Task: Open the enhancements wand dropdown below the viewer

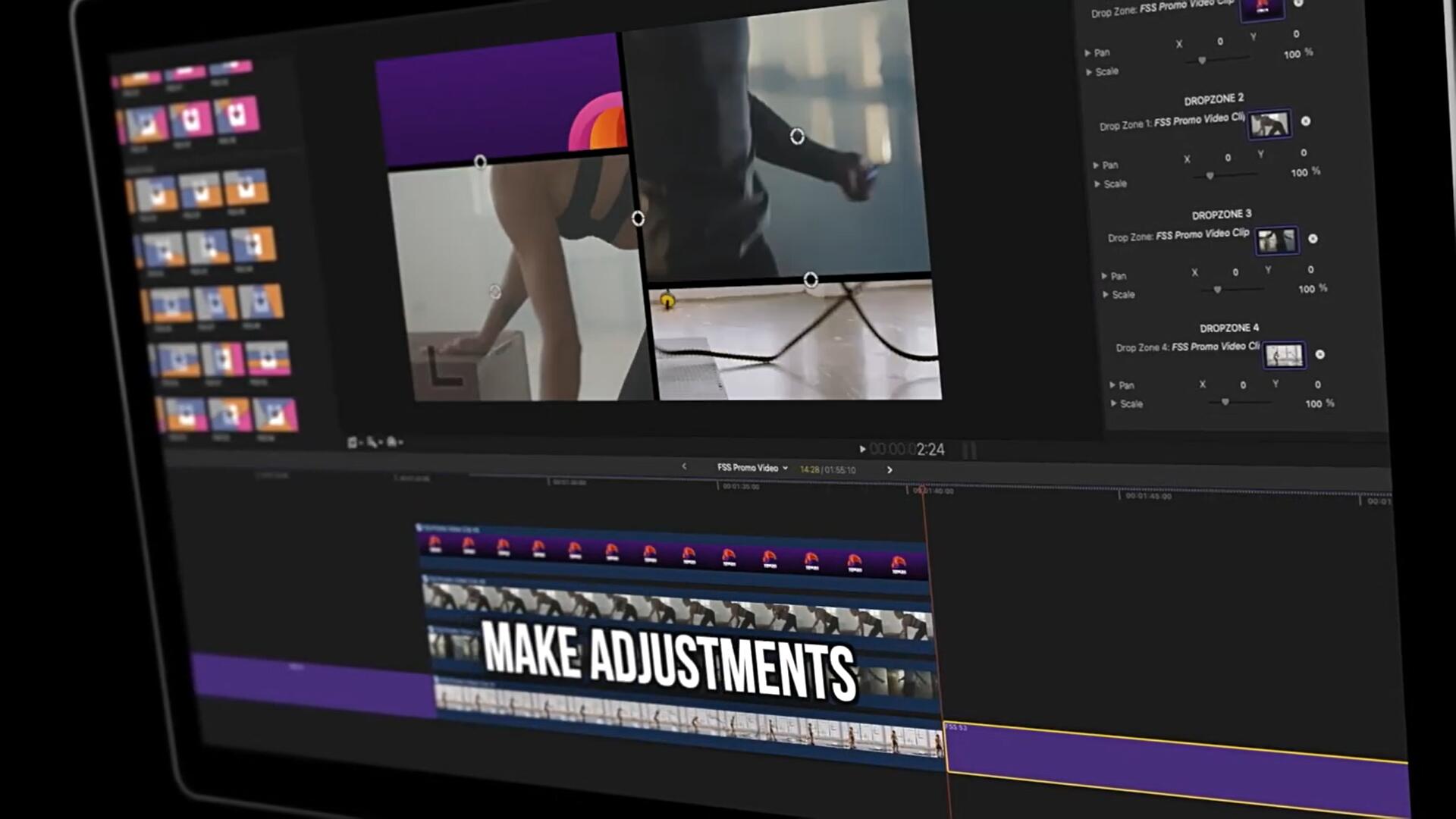Action: 374,441
